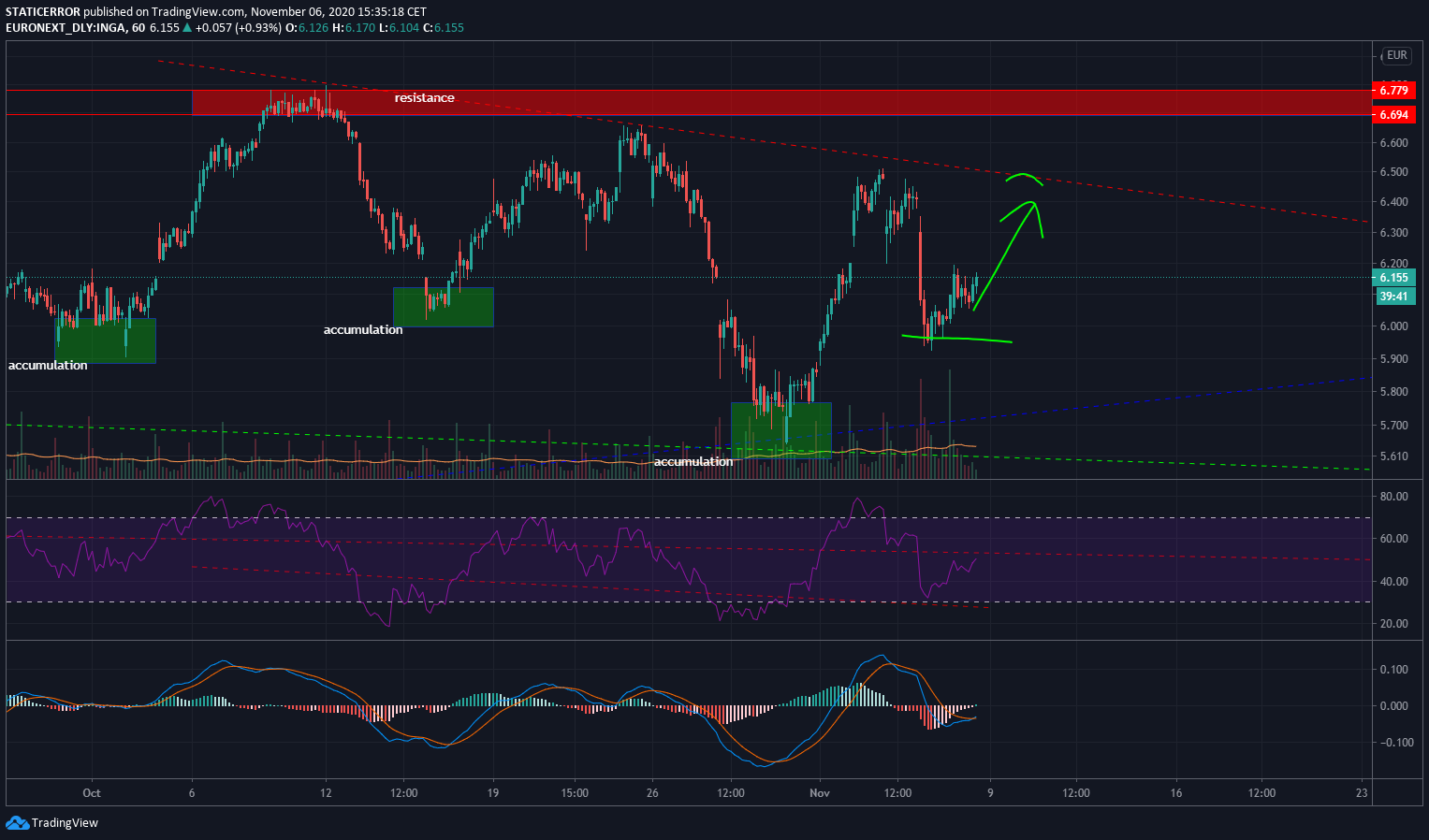Image resolution: width=1429 pixels, height=840 pixels.
Task: Click the L:6.104 low value
Action: 400,28
